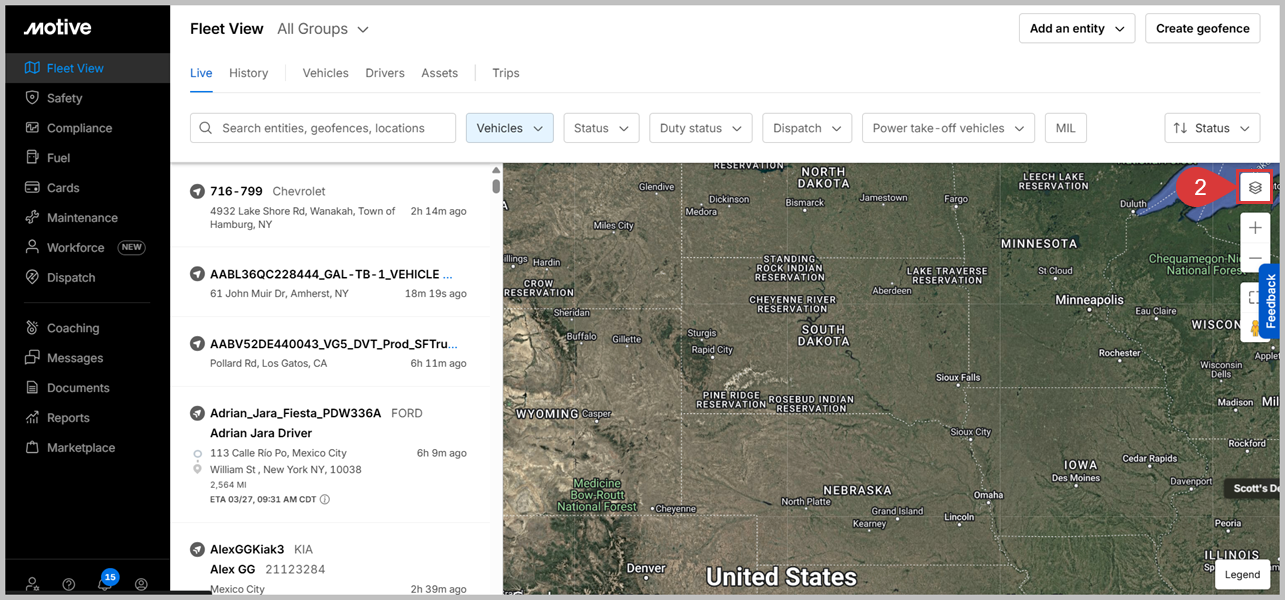Click location arrow icon for 716-799
This screenshot has height=600, width=1285.
[x=197, y=191]
